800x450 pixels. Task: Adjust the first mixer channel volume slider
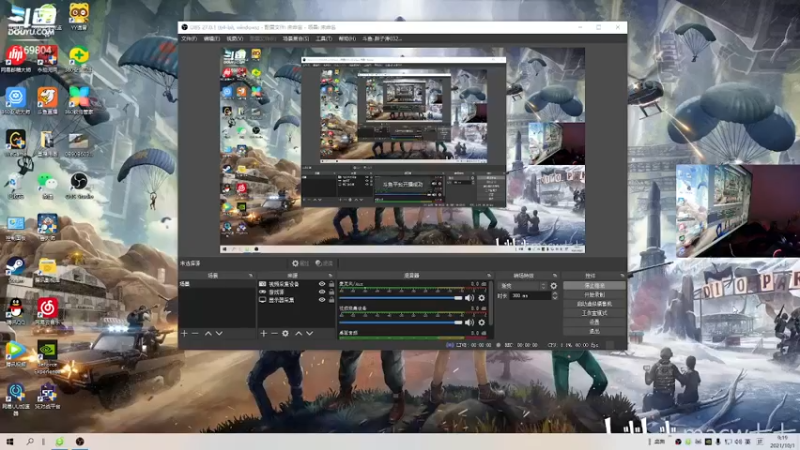tap(401, 298)
